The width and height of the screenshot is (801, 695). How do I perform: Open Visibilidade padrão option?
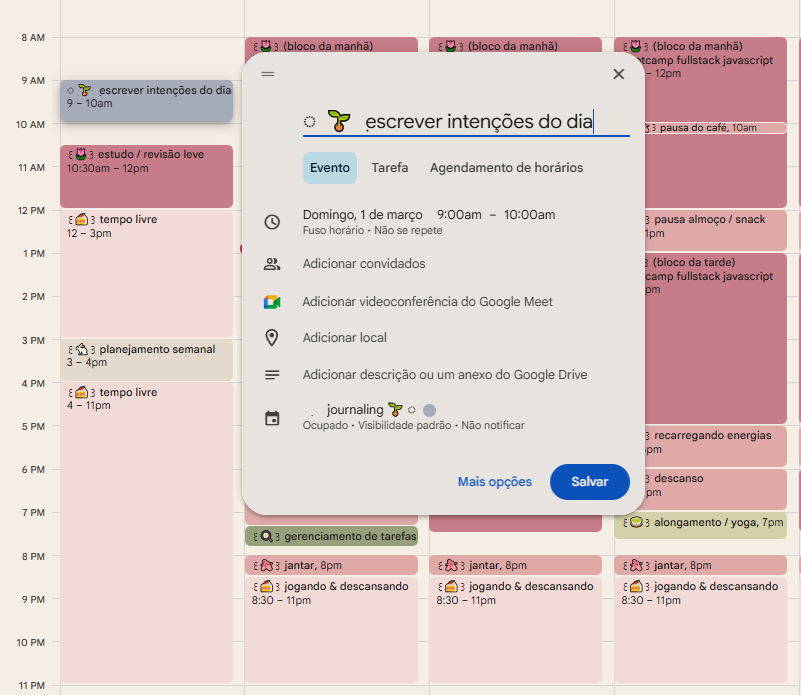point(405,426)
